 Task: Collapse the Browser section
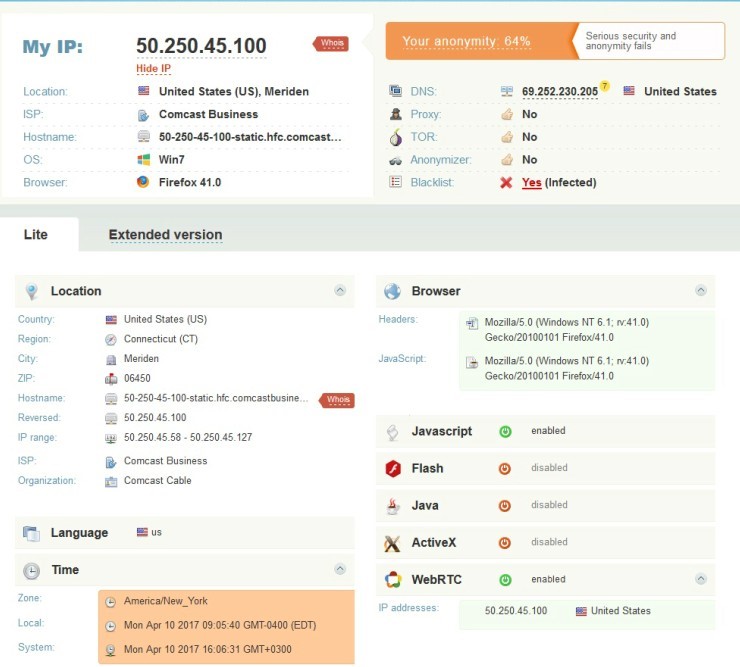point(700,291)
